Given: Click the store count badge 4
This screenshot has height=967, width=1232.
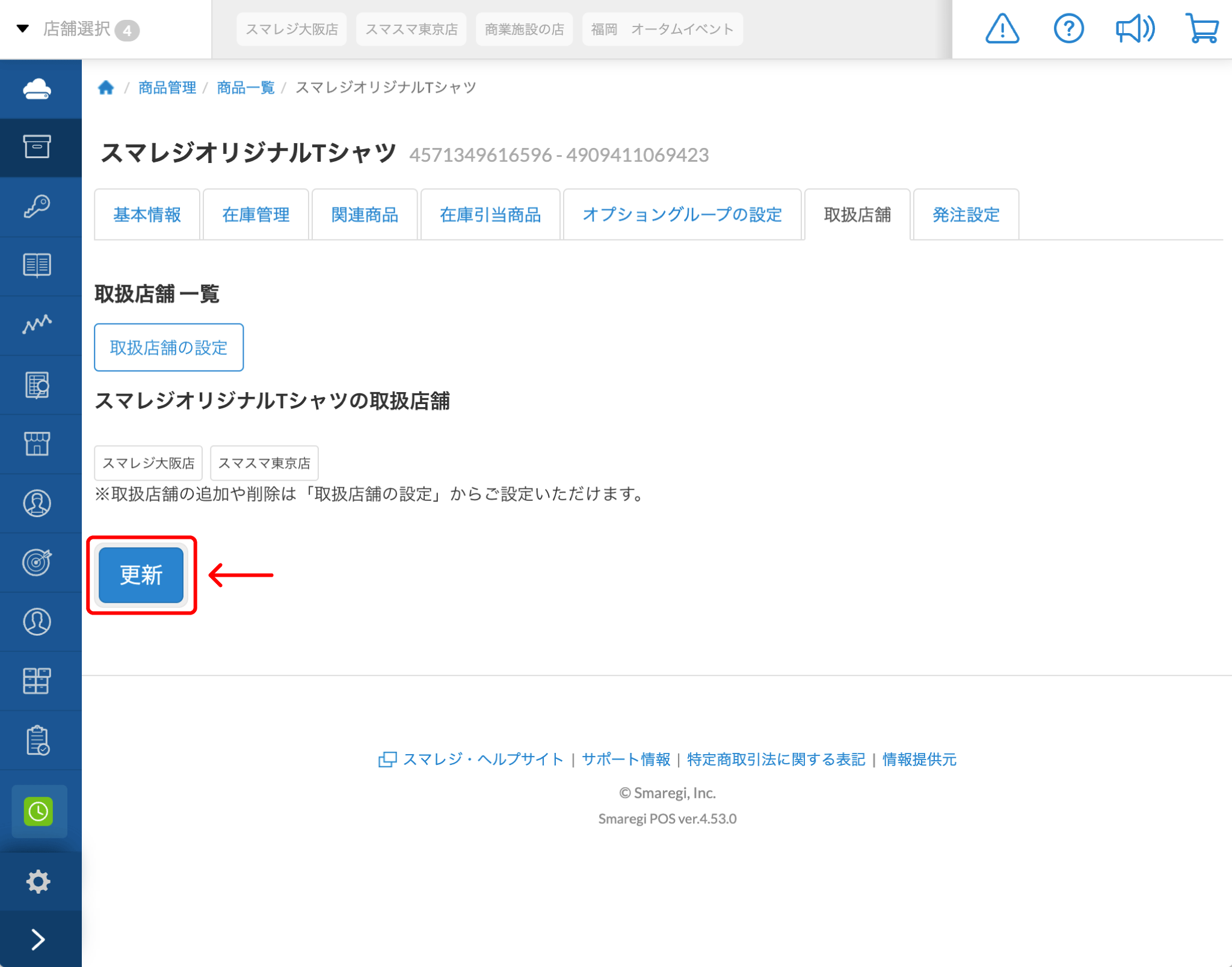Looking at the screenshot, I should tap(127, 30).
